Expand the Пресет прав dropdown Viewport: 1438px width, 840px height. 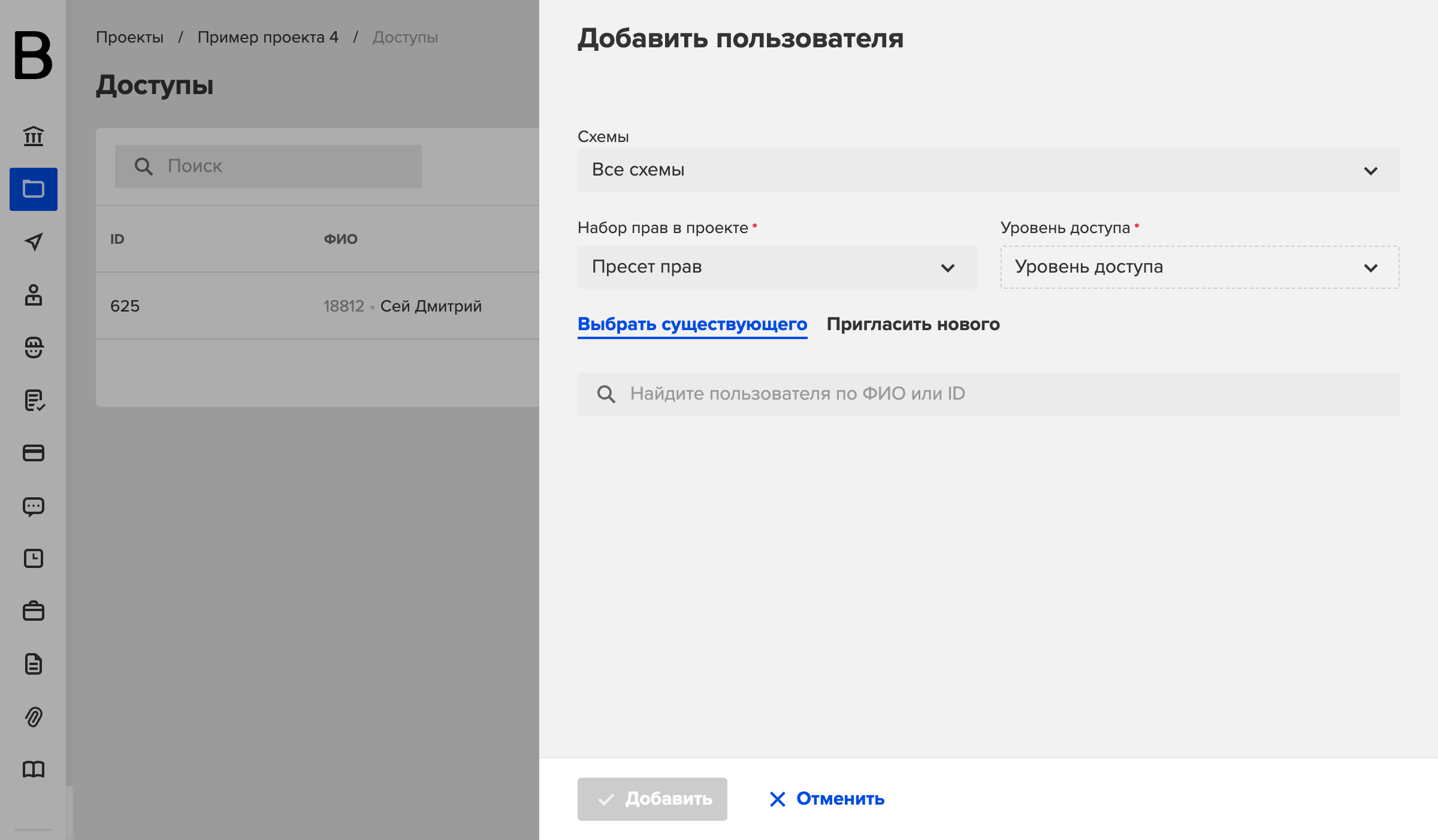click(x=777, y=267)
